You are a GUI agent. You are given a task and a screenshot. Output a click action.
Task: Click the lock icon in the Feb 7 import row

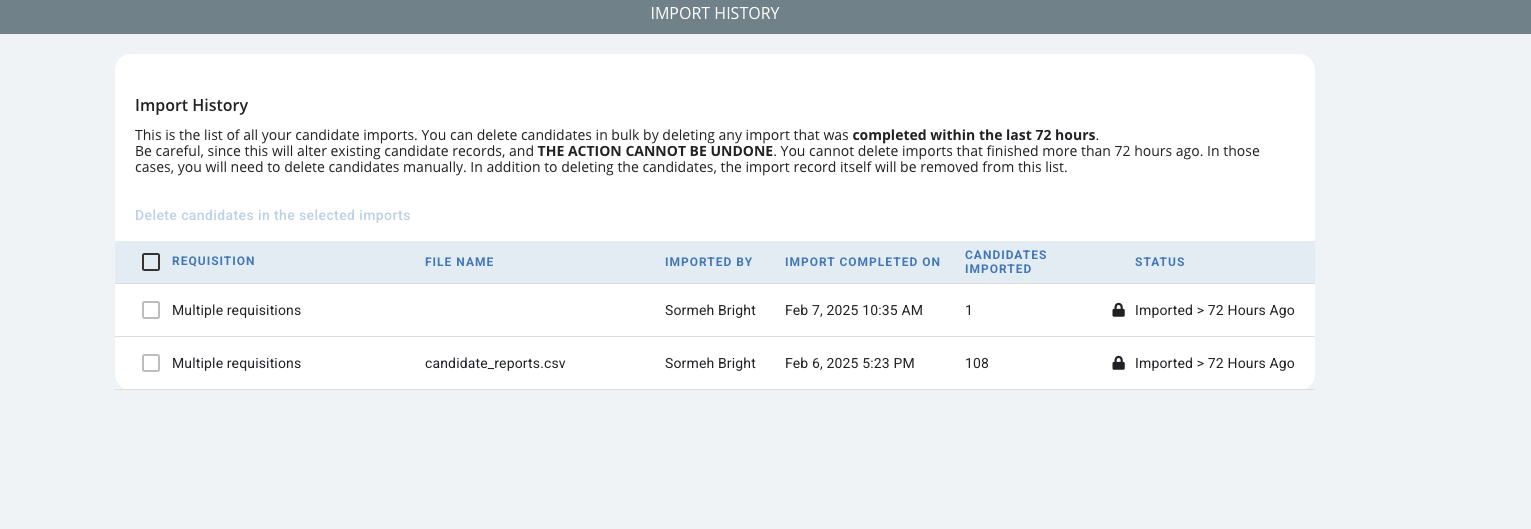coord(1118,310)
